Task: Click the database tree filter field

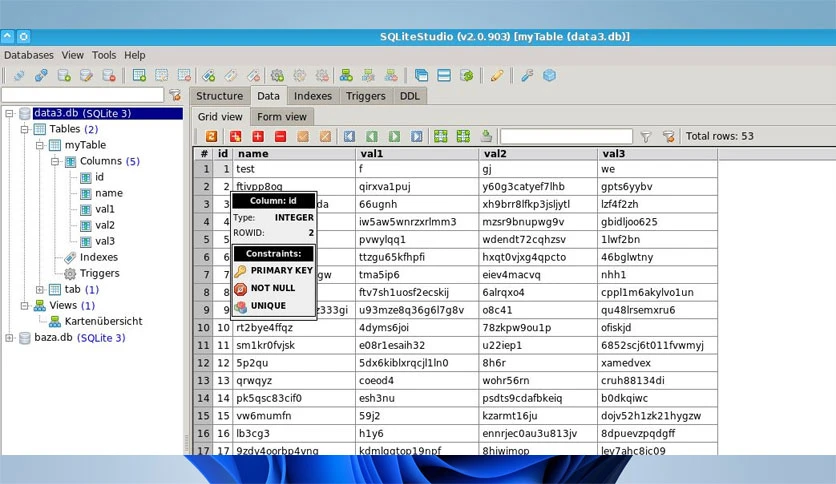Action: (x=83, y=95)
